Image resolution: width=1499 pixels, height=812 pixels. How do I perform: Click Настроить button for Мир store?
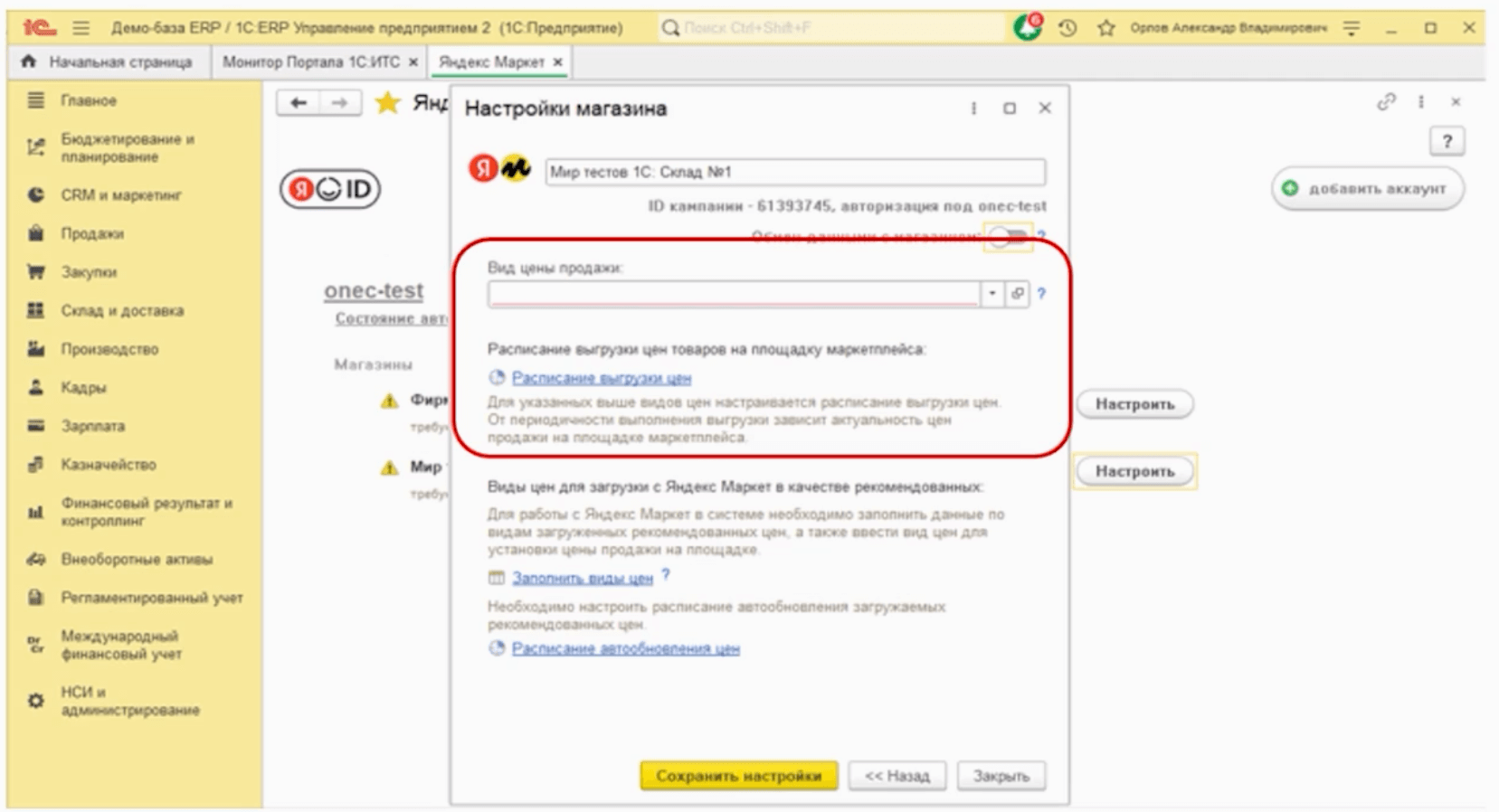1135,471
